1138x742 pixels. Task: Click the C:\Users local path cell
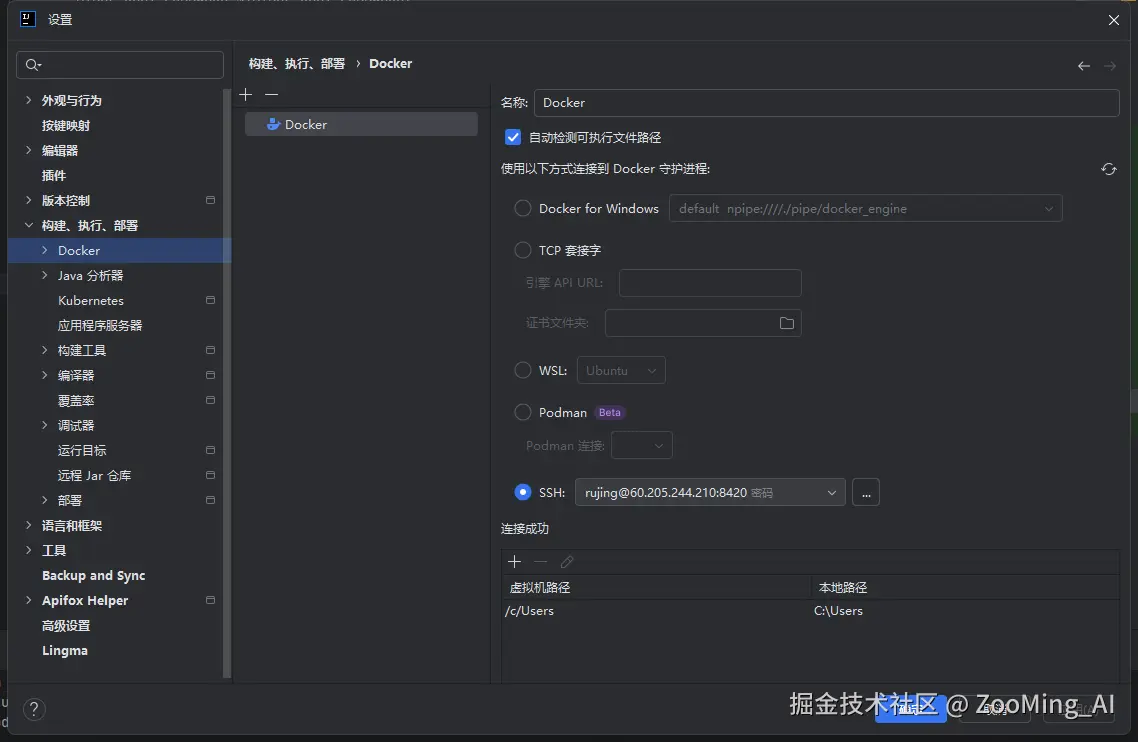[965, 611]
